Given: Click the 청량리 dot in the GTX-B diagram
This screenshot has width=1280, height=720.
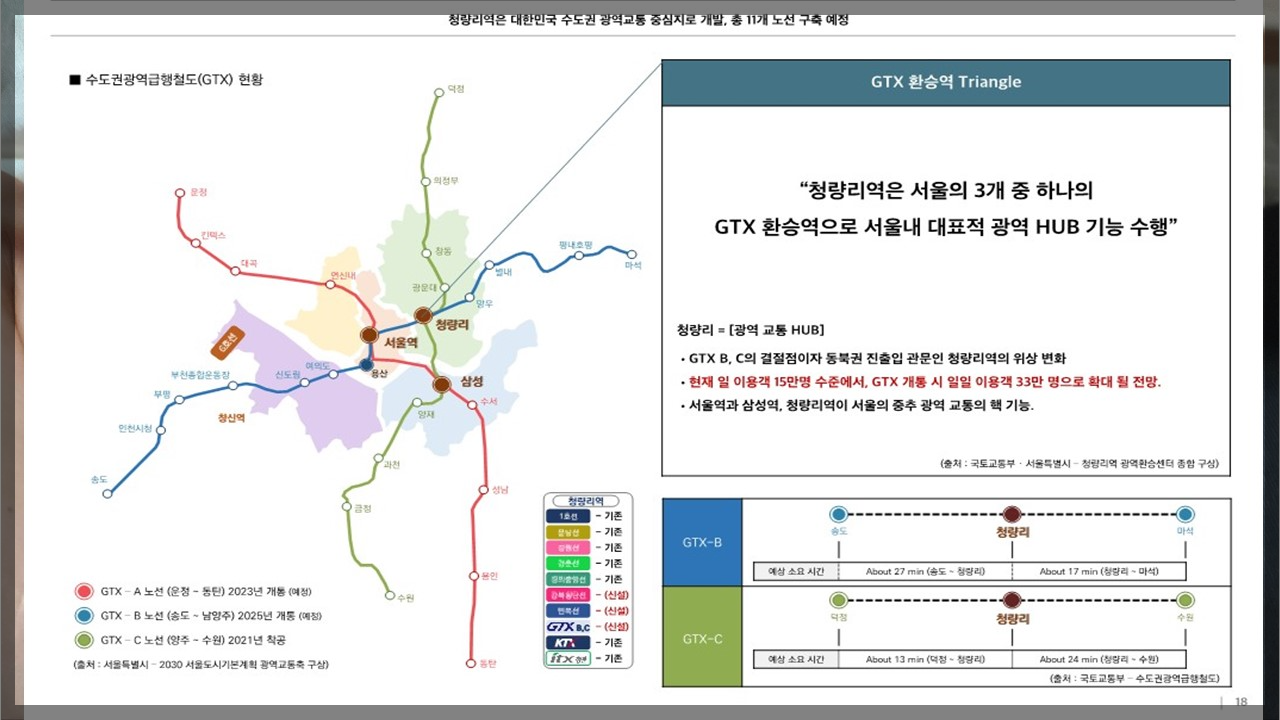Looking at the screenshot, I should (1011, 514).
